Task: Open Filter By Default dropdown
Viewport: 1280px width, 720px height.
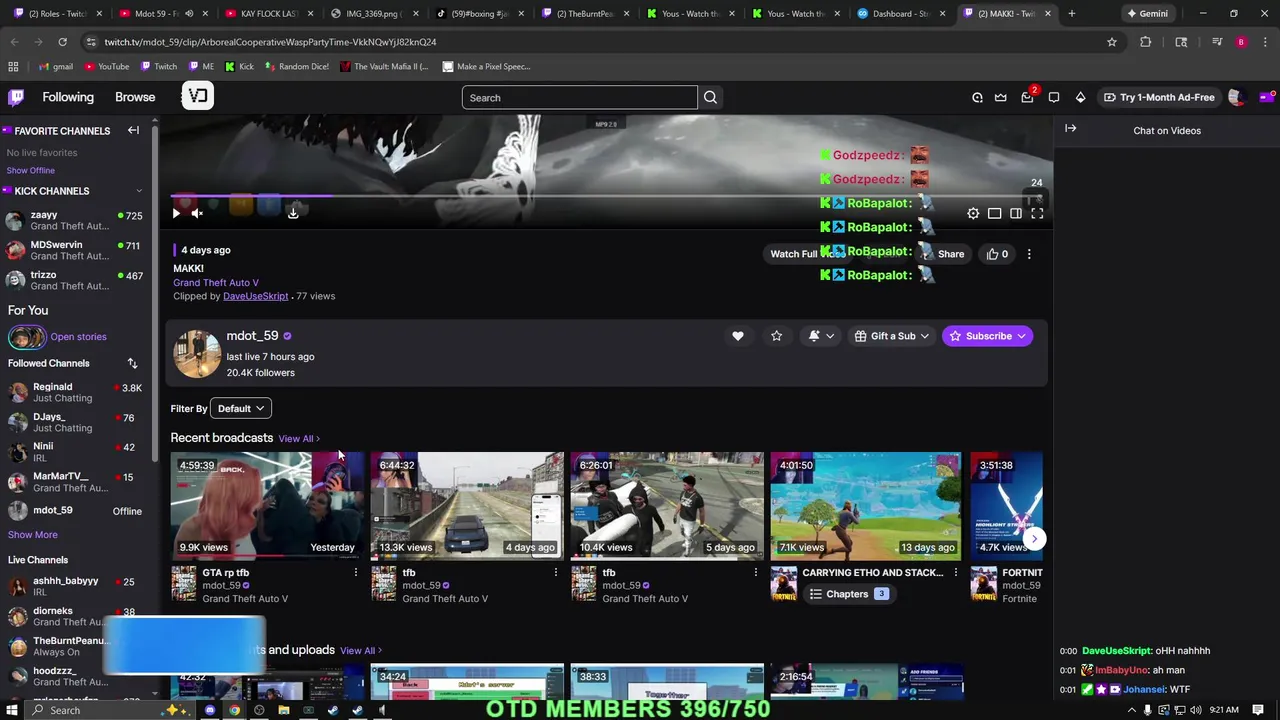Action: [x=243, y=408]
